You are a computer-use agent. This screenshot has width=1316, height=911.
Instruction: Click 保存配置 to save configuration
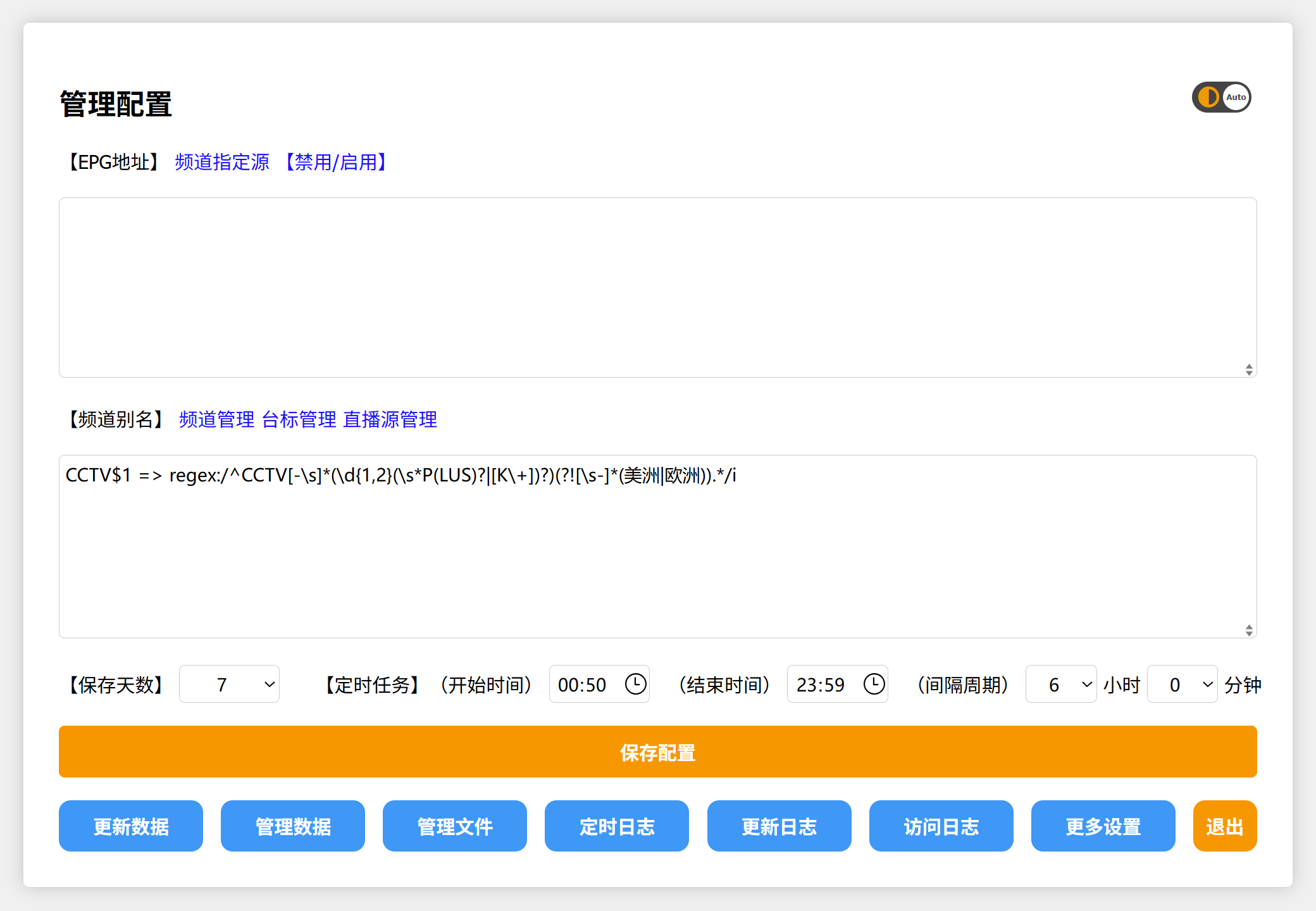tap(657, 752)
